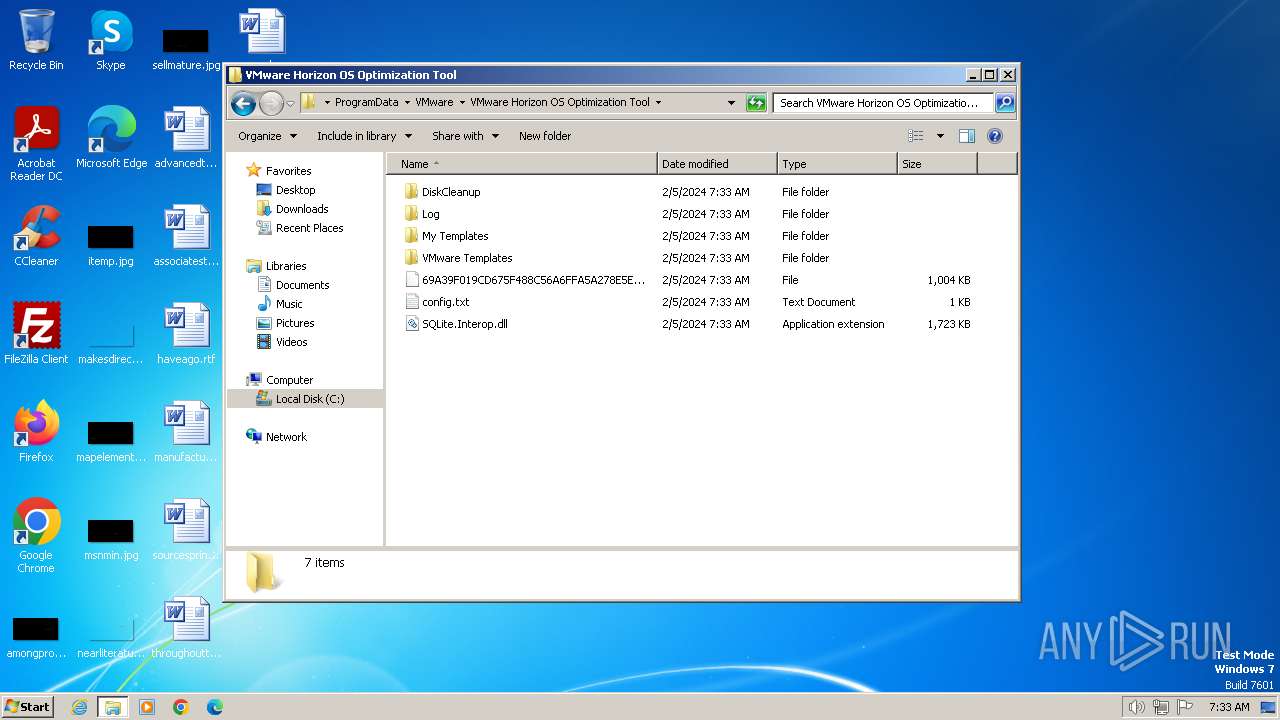This screenshot has height=720, width=1280.
Task: Click ProgramData in the address breadcrumb
Action: [x=366, y=102]
